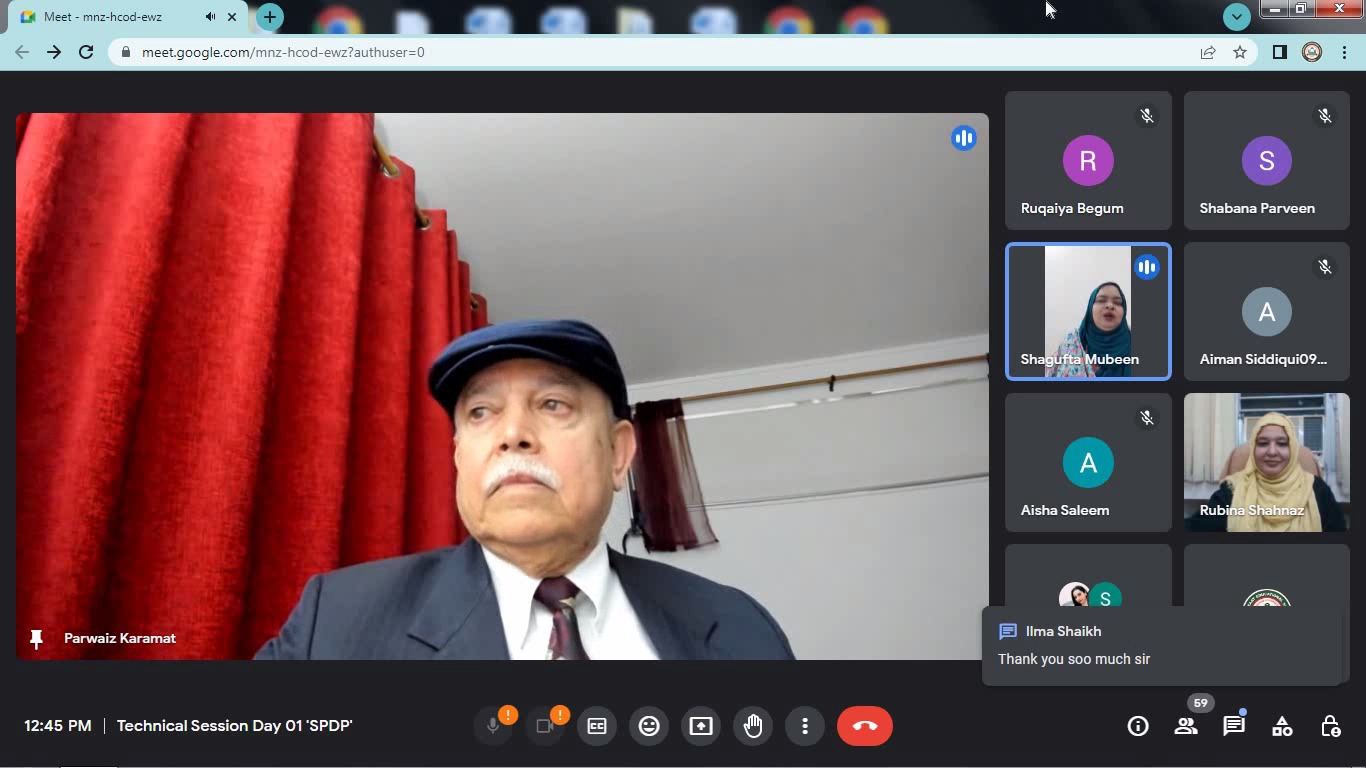Select Rubina Shahnaz's video tile
Screen dimensions: 1366x768
tap(1266, 462)
